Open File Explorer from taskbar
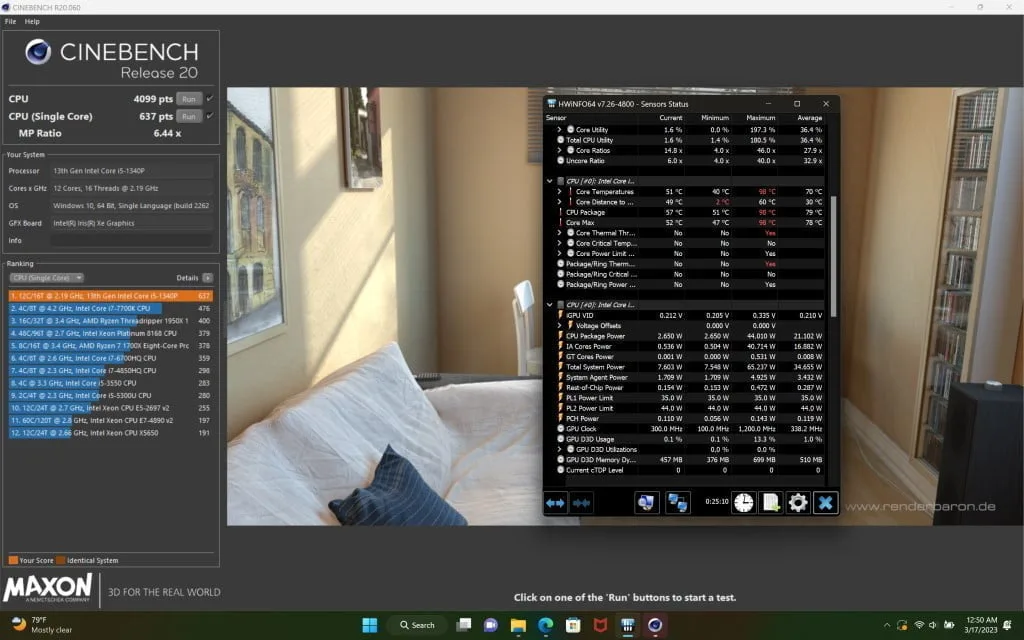Viewport: 1024px width, 640px height. 518,625
